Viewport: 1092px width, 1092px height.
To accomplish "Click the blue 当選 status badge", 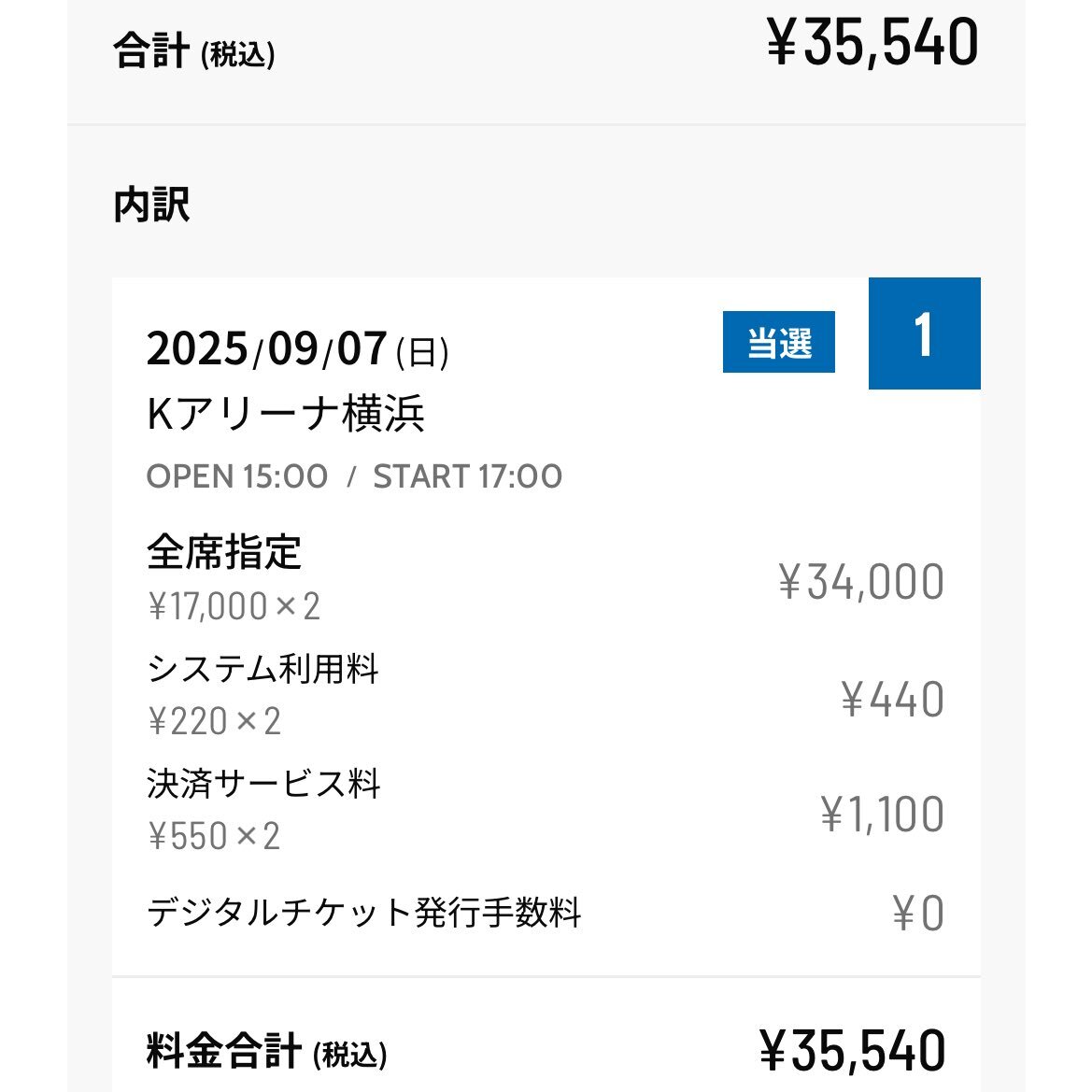I will click(x=779, y=342).
